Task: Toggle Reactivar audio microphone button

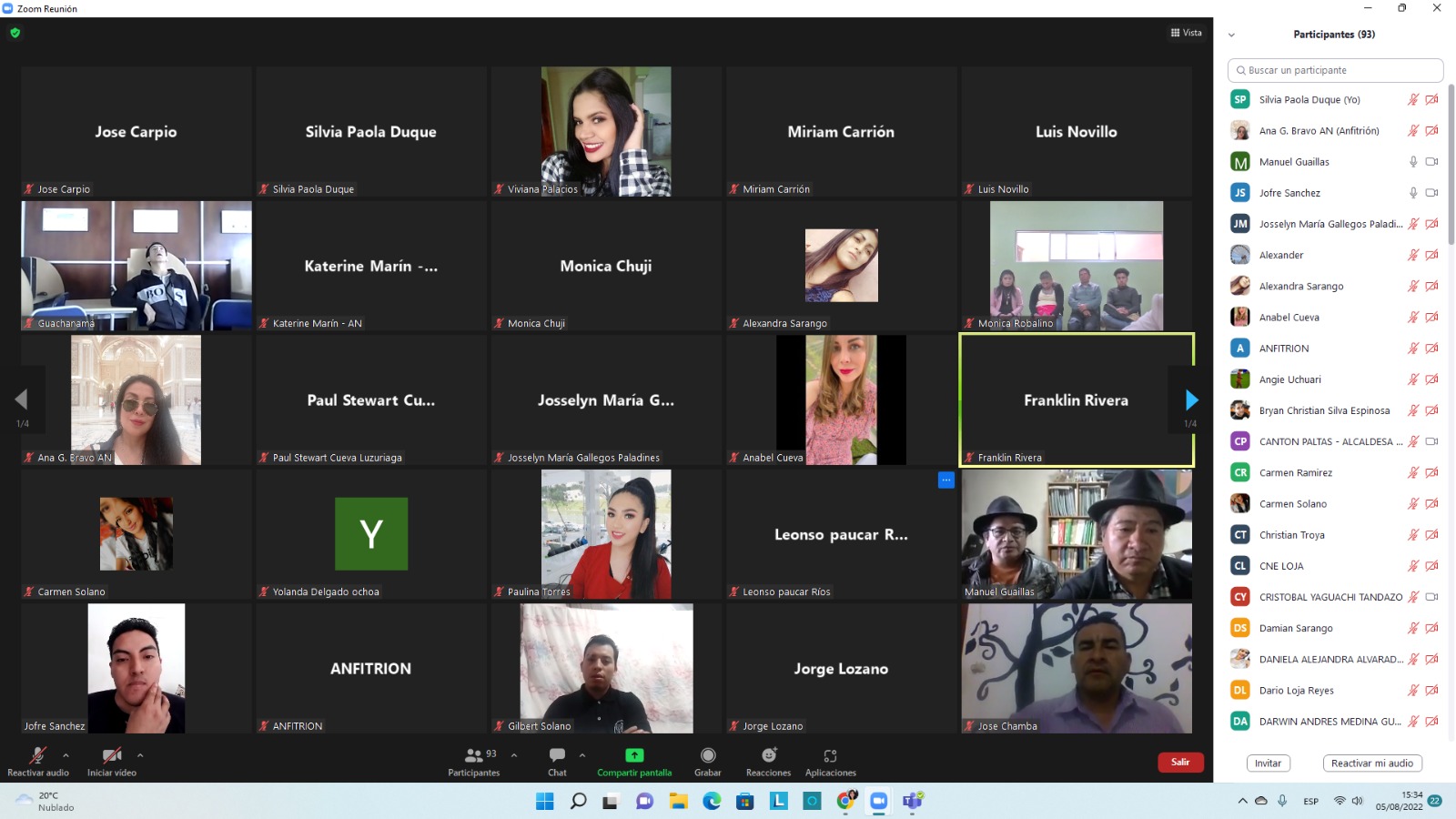Action: (x=37, y=755)
